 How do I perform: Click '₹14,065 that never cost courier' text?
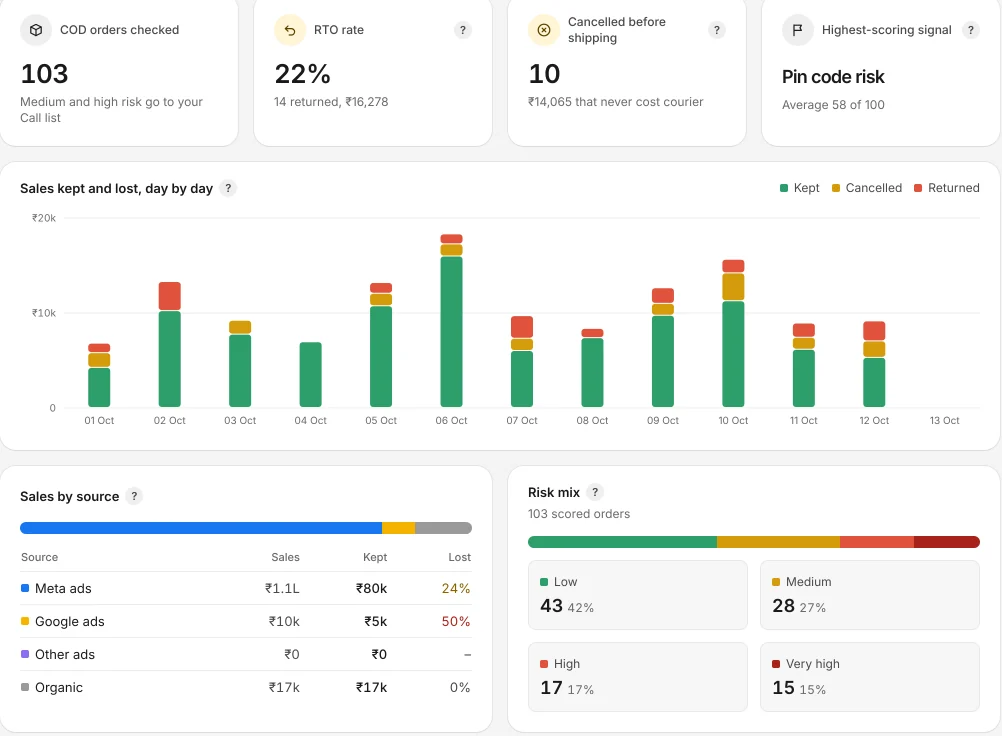(x=615, y=102)
